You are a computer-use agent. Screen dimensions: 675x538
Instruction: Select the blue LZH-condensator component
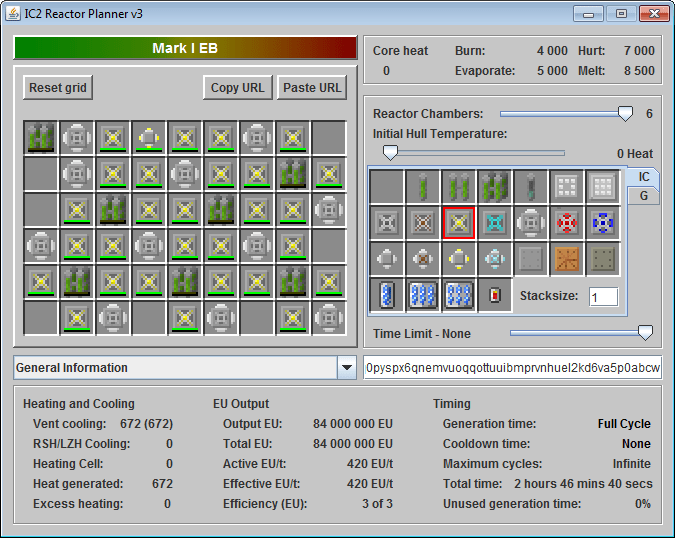tap(603, 223)
